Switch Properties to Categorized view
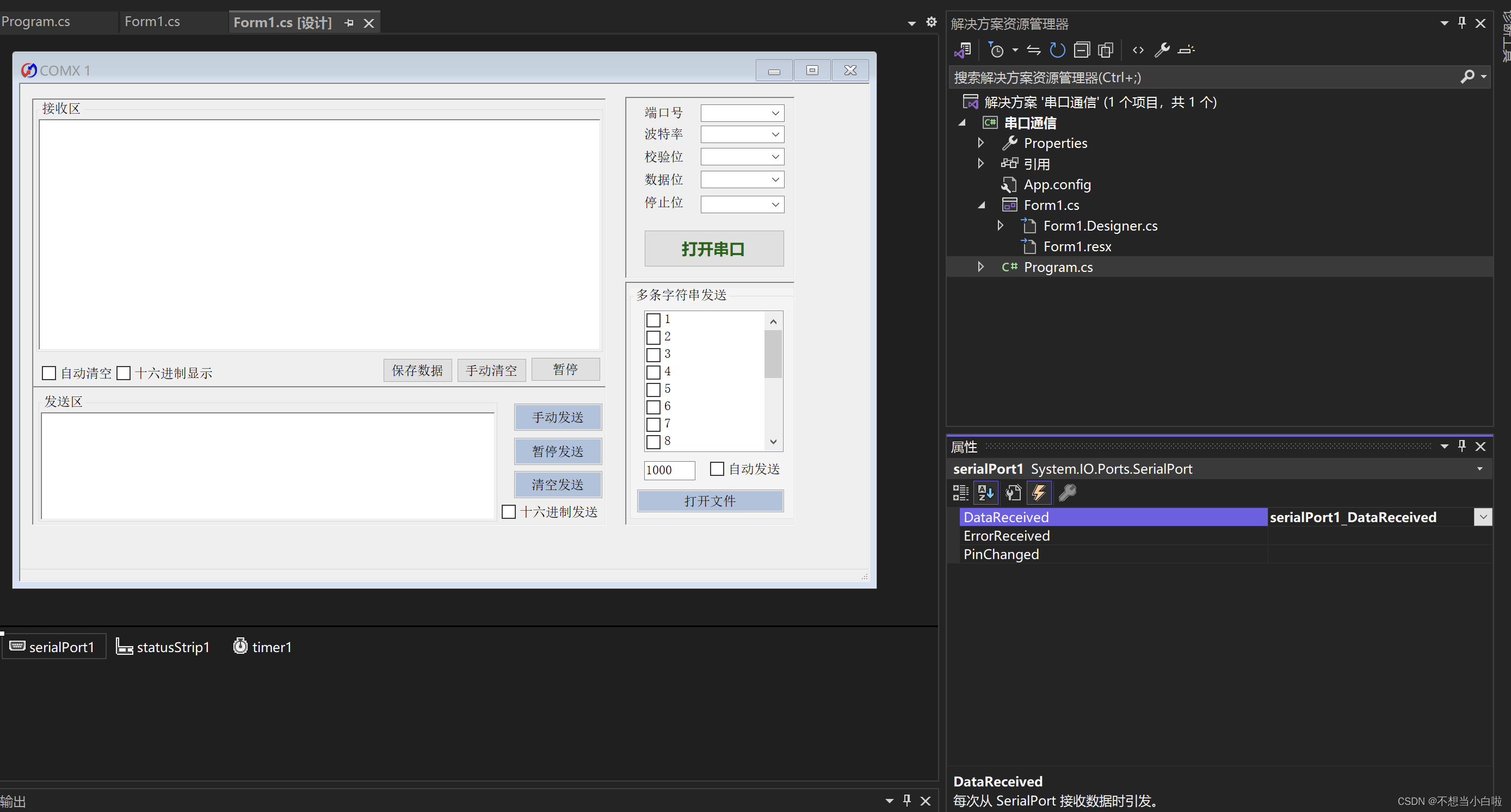 click(x=960, y=493)
